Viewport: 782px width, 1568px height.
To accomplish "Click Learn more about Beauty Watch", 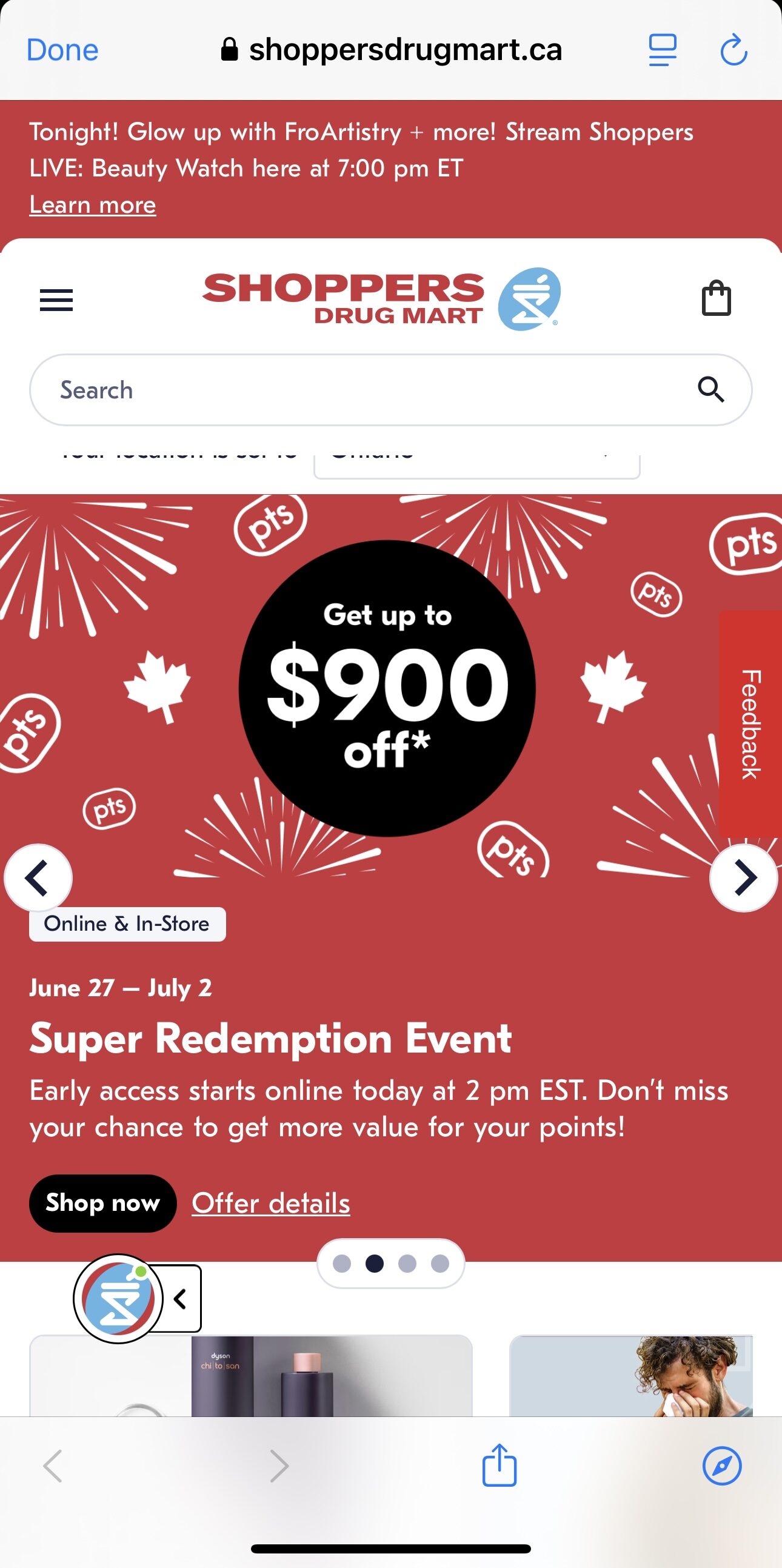I will click(x=93, y=204).
